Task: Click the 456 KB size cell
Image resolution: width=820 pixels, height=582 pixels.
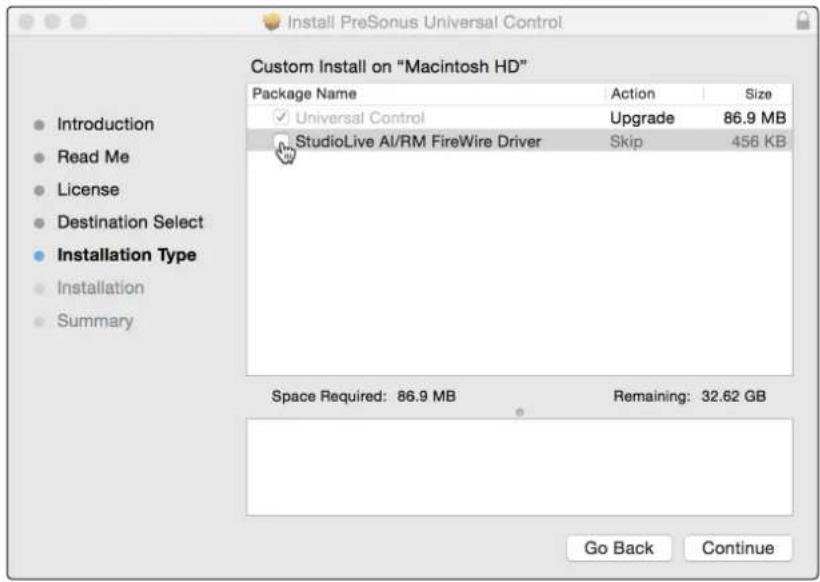Action: tap(758, 141)
